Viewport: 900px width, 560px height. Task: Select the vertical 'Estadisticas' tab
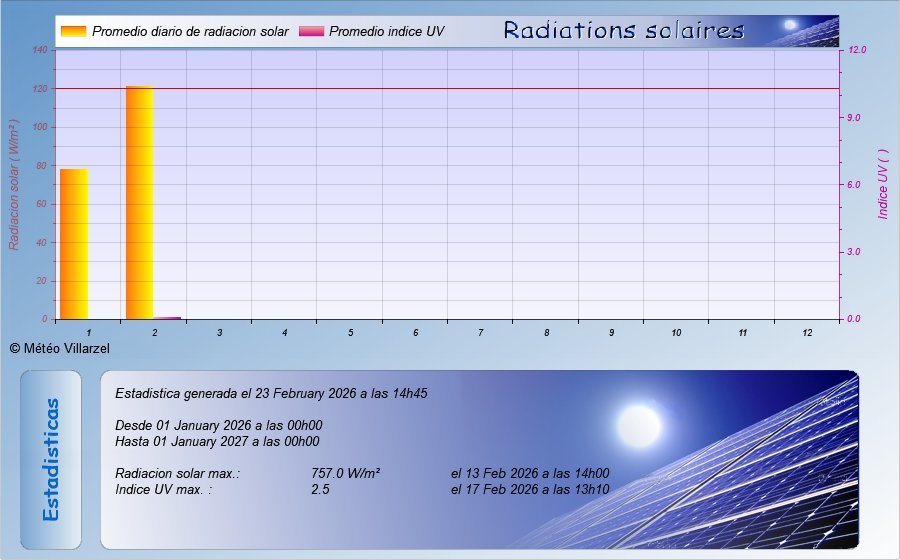click(51, 459)
